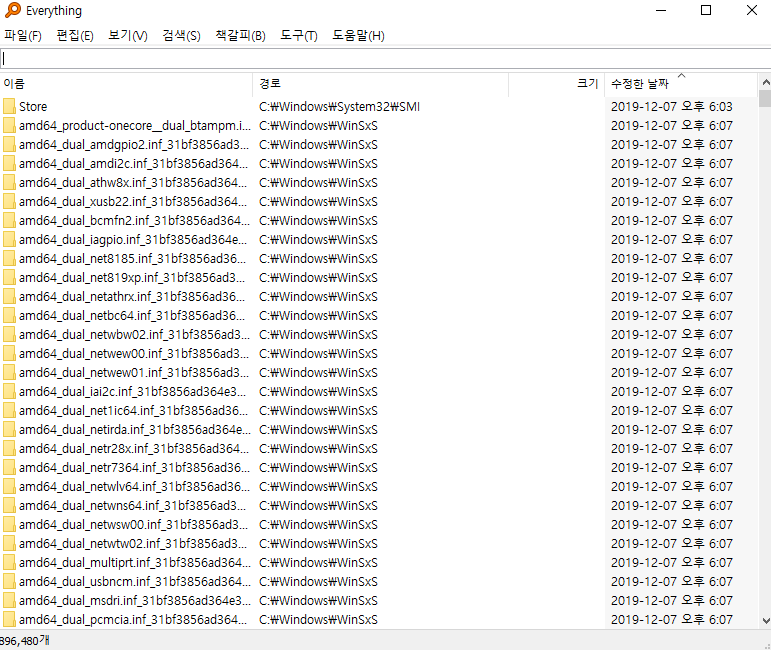Screen dimensions: 771x650
Task: Sort results by 수정한 날짜 column header
Action: [x=681, y=84]
